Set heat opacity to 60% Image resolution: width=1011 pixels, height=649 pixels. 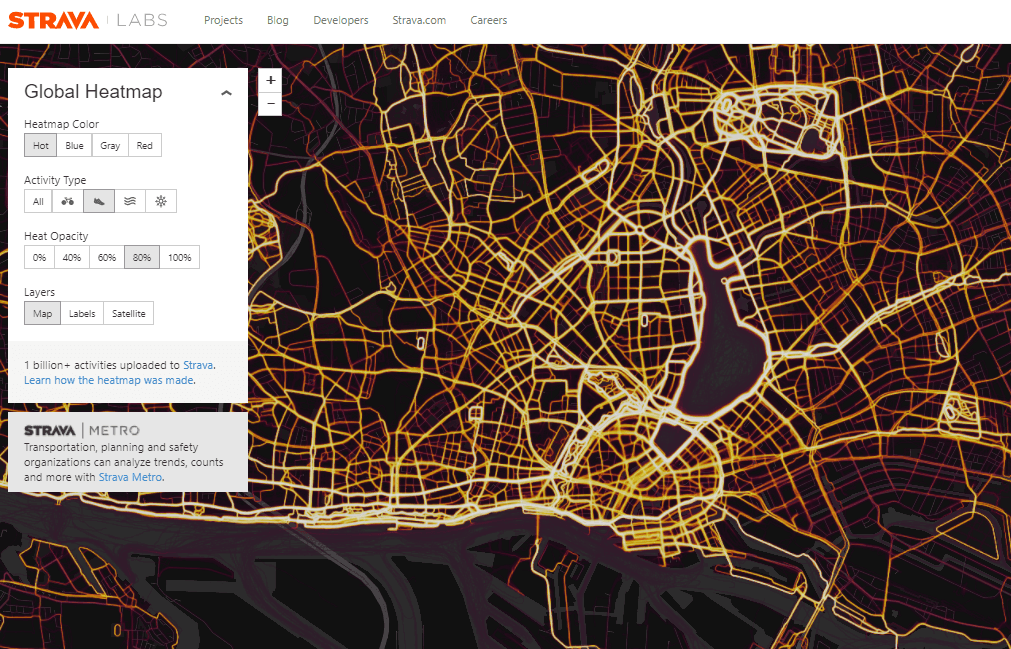(107, 257)
